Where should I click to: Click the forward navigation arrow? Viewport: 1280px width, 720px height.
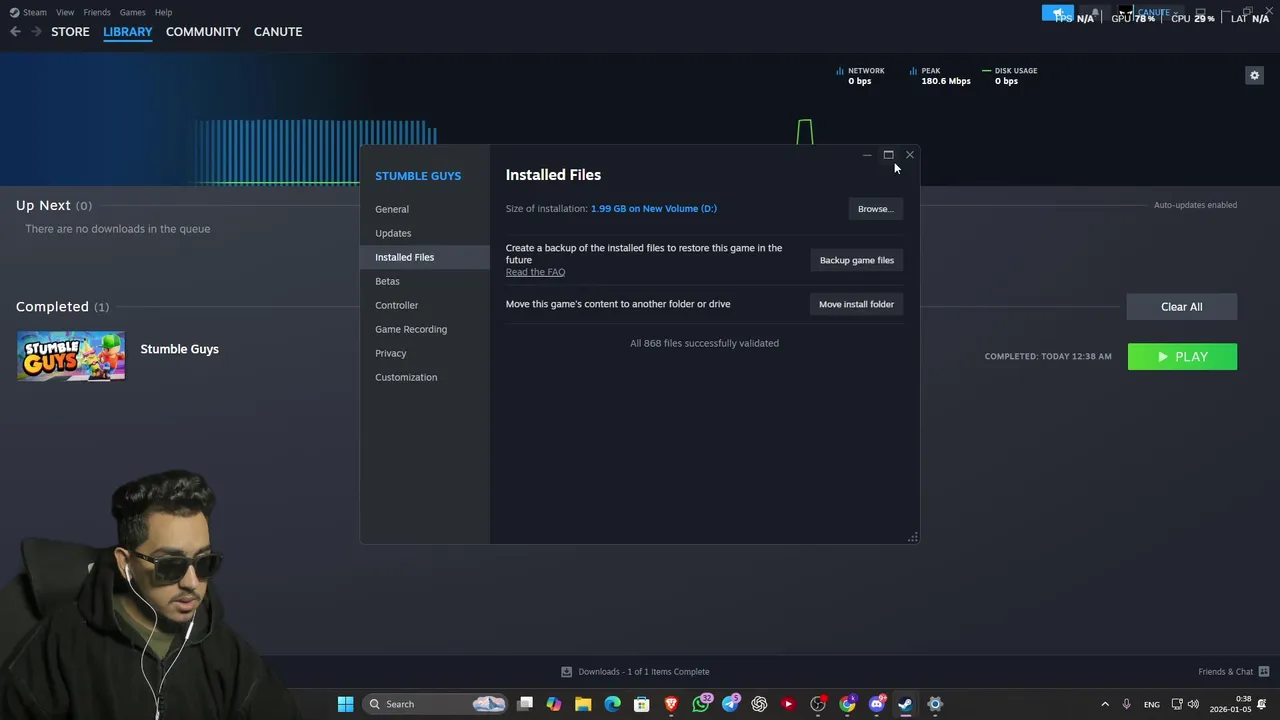click(36, 31)
